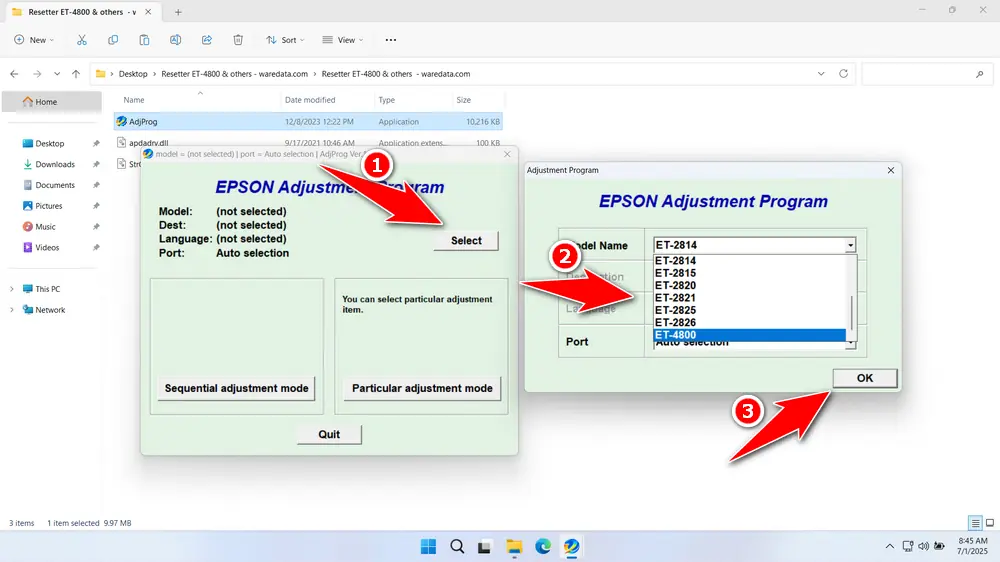Viewport: 1000px width, 562px height.
Task: Select the AdjProg application file
Action: (x=309, y=121)
